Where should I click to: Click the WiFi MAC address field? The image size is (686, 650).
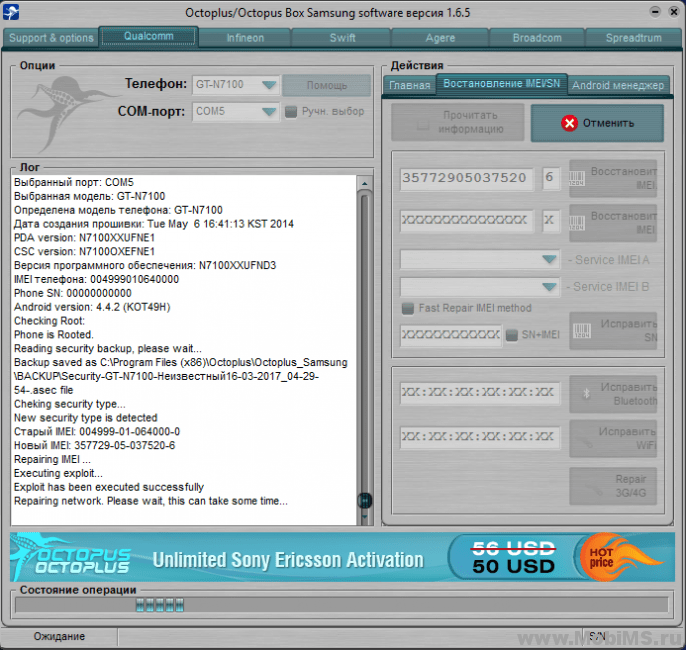(480, 437)
